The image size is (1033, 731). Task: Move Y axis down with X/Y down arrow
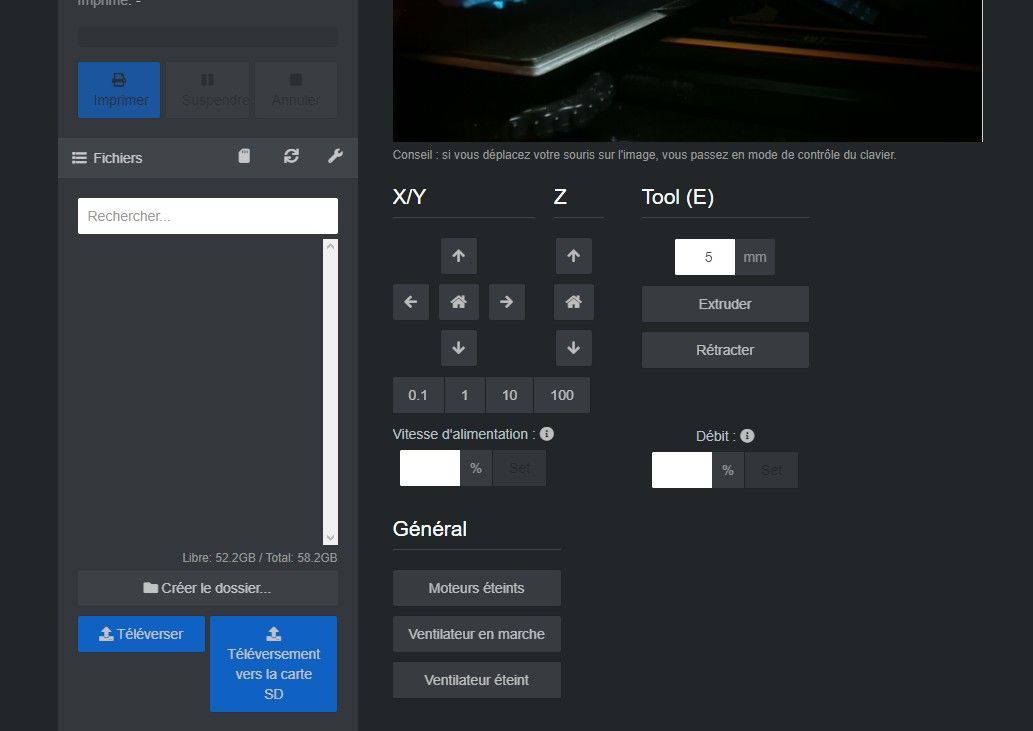pyautogui.click(x=459, y=348)
